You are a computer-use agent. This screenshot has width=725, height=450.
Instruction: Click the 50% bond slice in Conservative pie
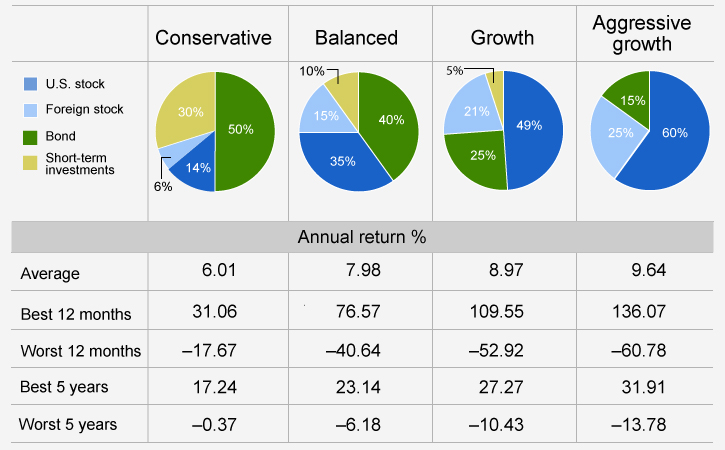click(241, 131)
